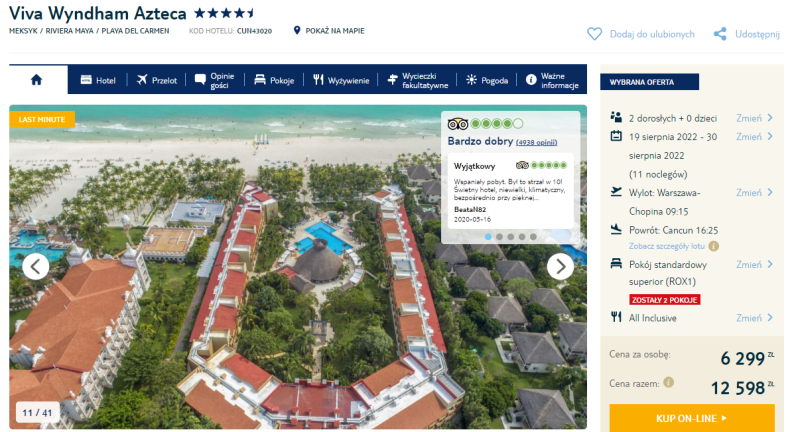Viewport: 790px width, 432px height.
Task: Click the map pin icon for Pokaż na mapie
Action: coord(297,30)
